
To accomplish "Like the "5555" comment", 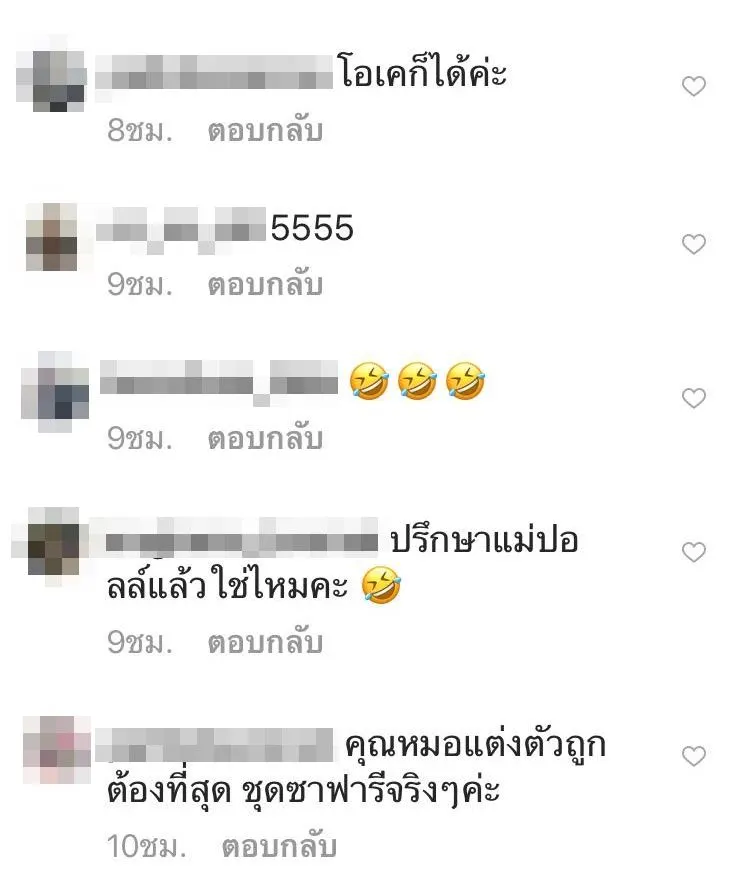I will pos(694,244).
